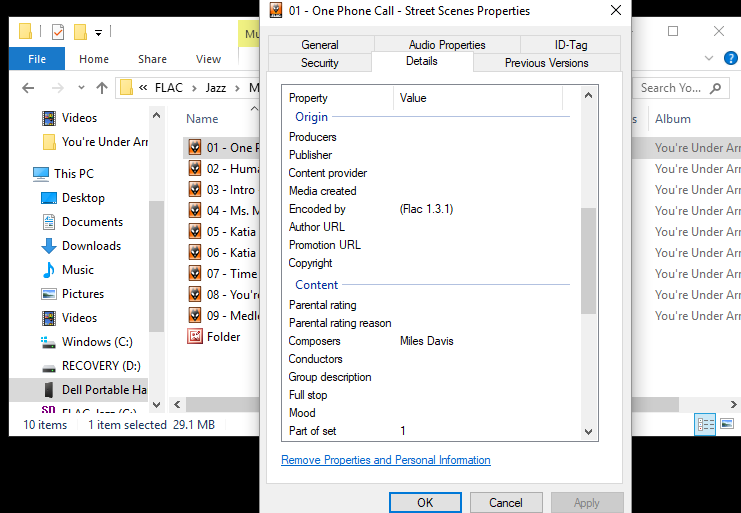Open the Quick Access Toolbar customize dropdown
This screenshot has height=513, width=741.
[x=99, y=32]
